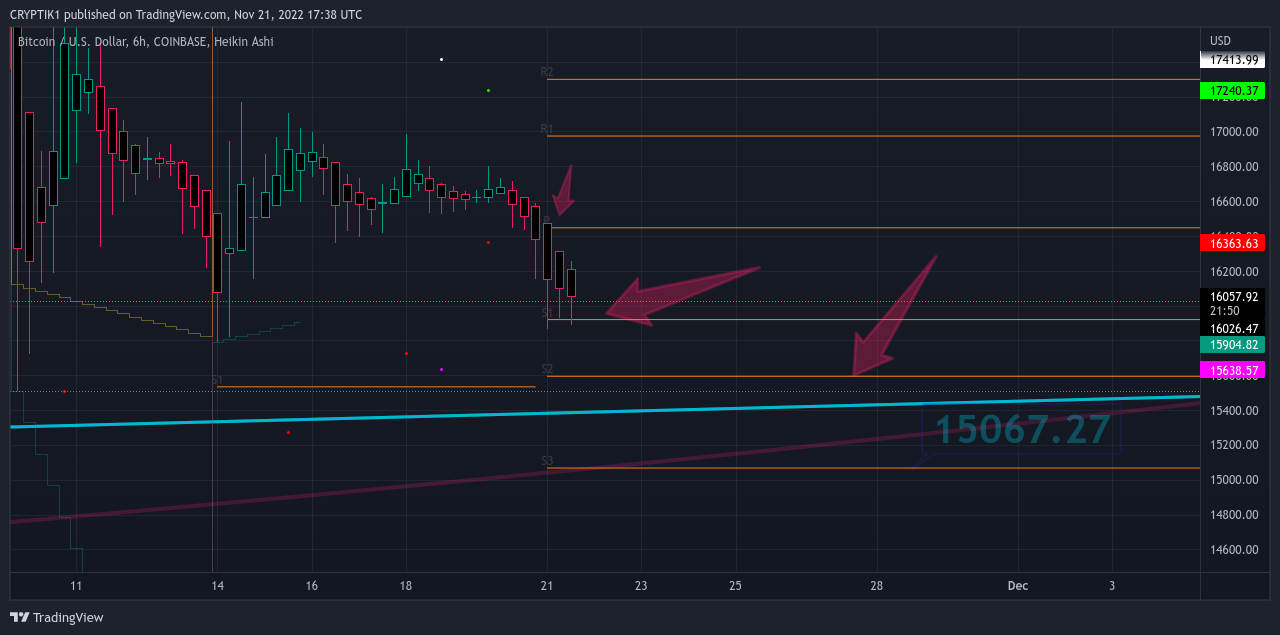Click the 17000.00 price scale value
The image size is (1280, 635).
click(1233, 132)
